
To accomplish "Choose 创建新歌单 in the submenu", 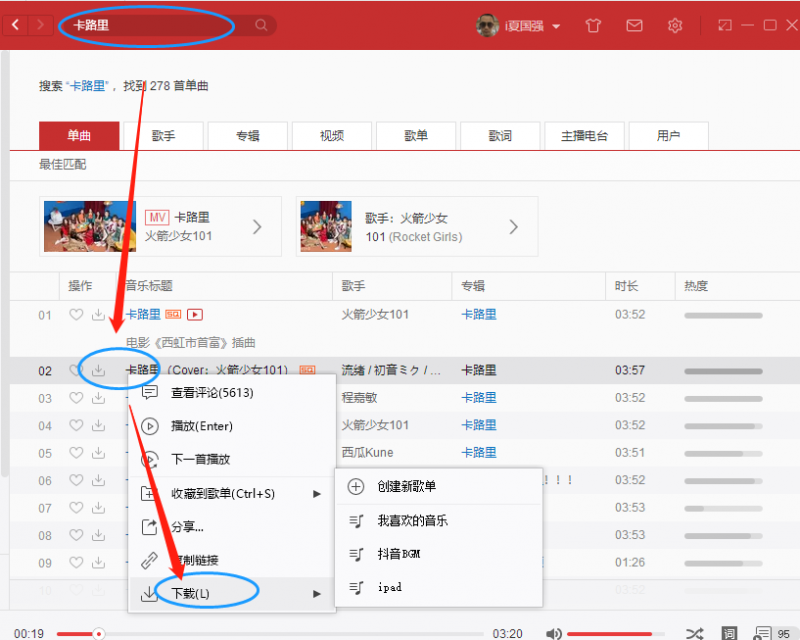I will 439,486.
